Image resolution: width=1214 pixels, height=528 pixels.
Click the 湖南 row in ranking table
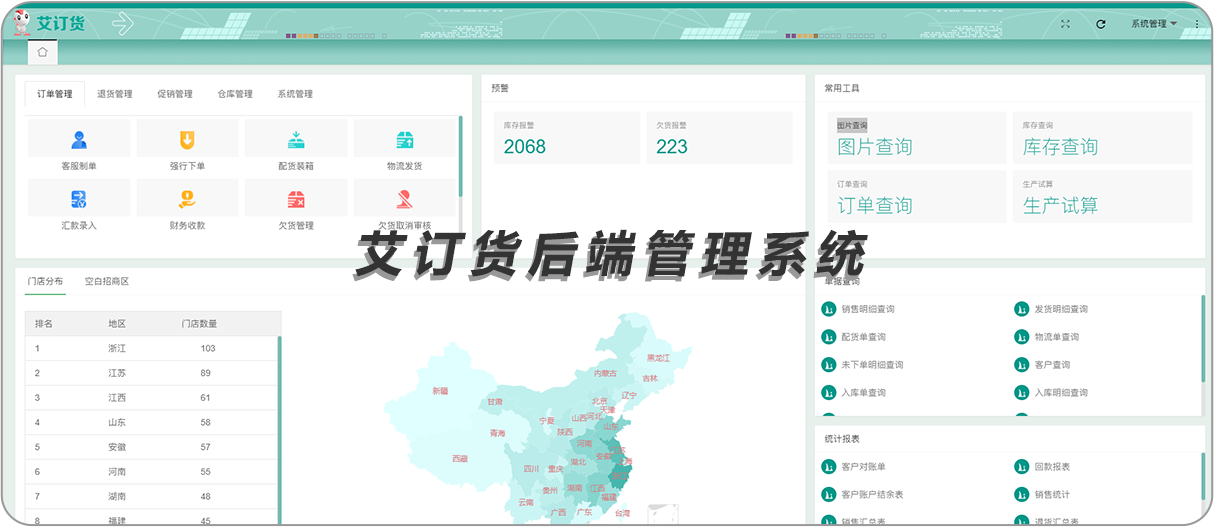click(152, 497)
